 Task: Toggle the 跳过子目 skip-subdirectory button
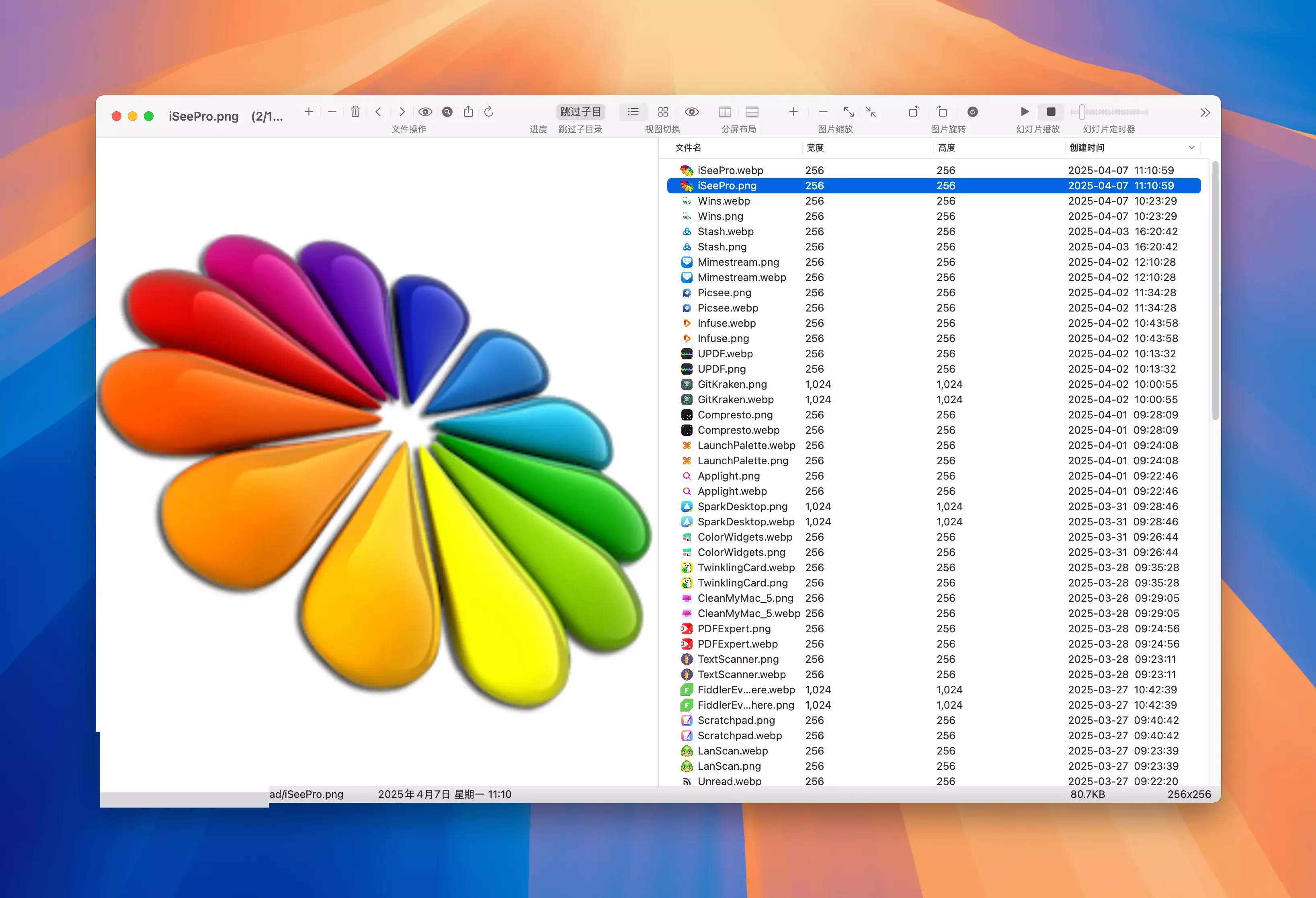[580, 111]
